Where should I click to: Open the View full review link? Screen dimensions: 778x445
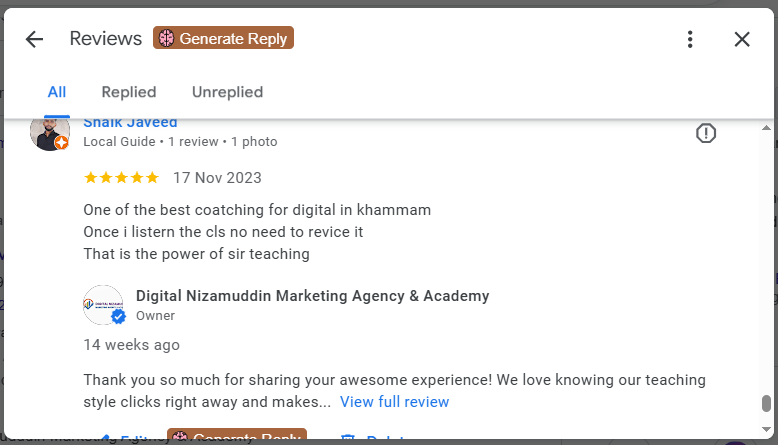pos(394,402)
